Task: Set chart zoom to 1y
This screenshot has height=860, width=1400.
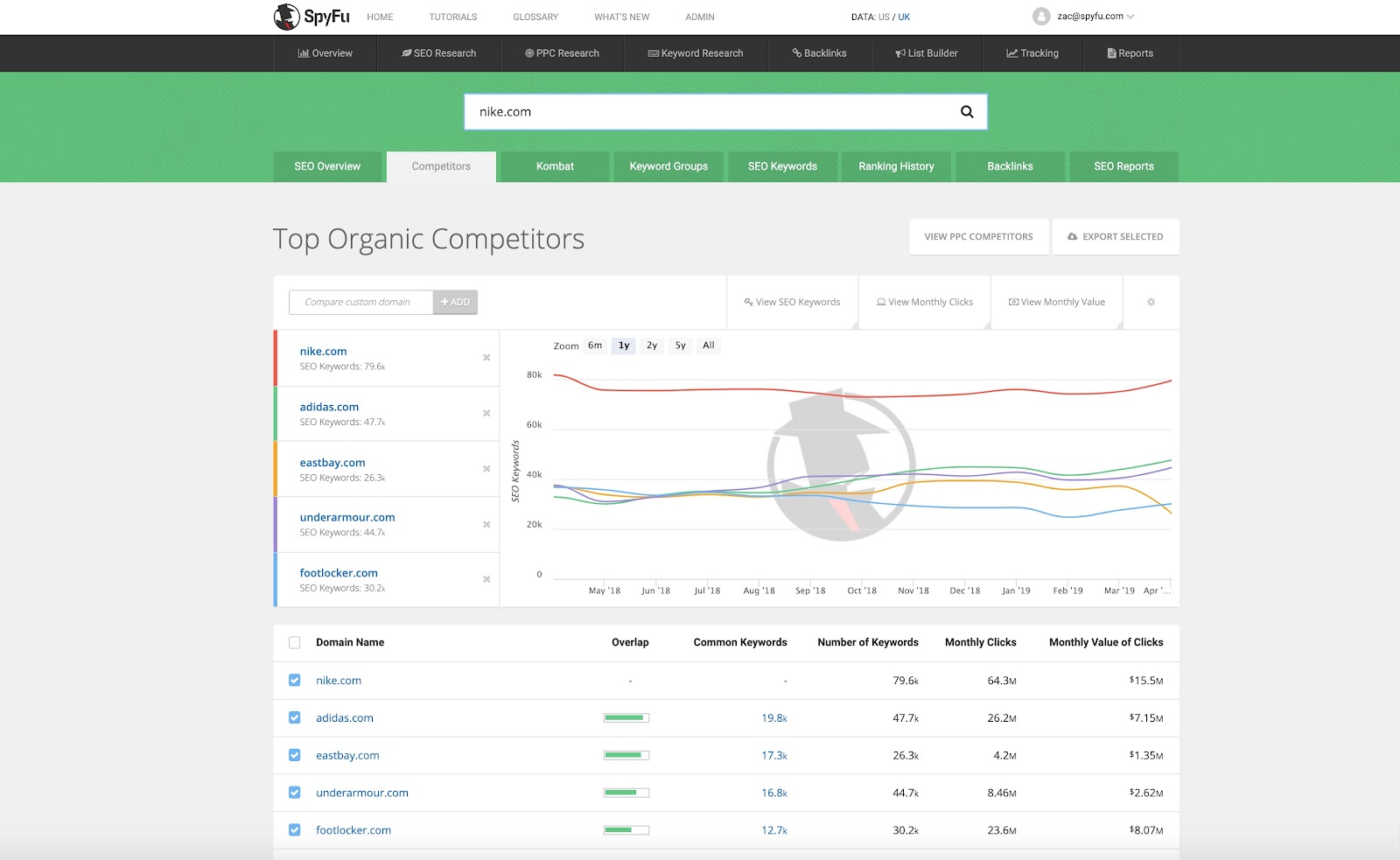Action: pos(624,346)
